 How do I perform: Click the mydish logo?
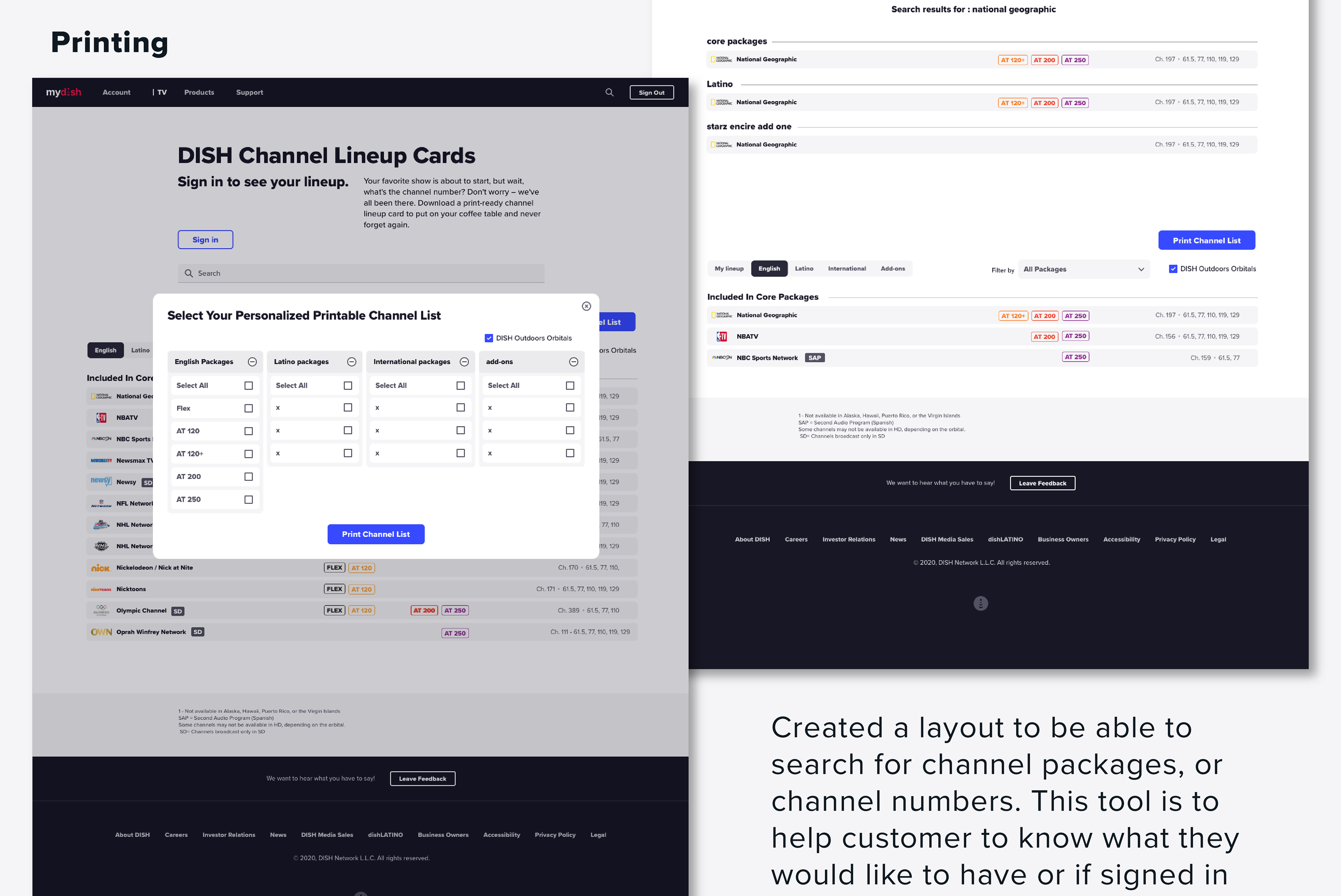[64, 93]
